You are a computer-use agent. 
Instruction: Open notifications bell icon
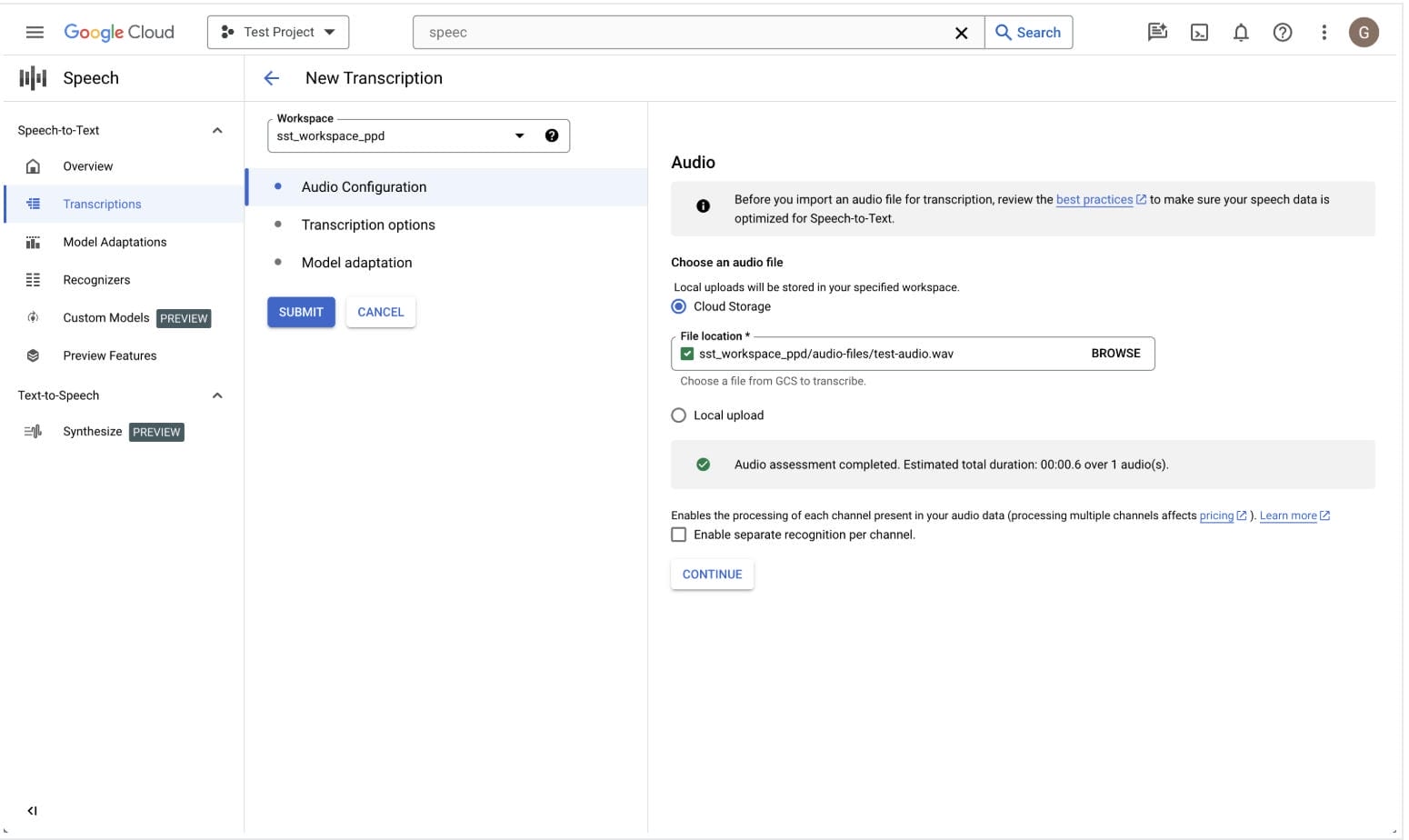[1241, 33]
